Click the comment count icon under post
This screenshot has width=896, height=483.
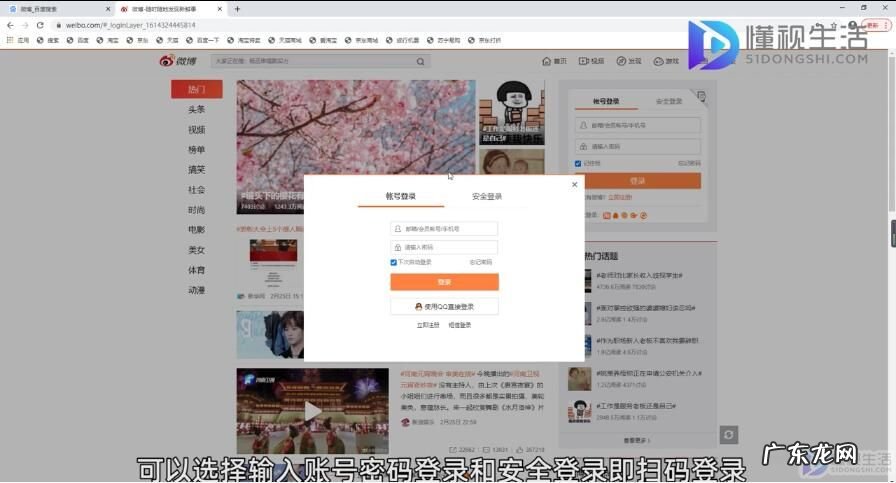click(486, 450)
